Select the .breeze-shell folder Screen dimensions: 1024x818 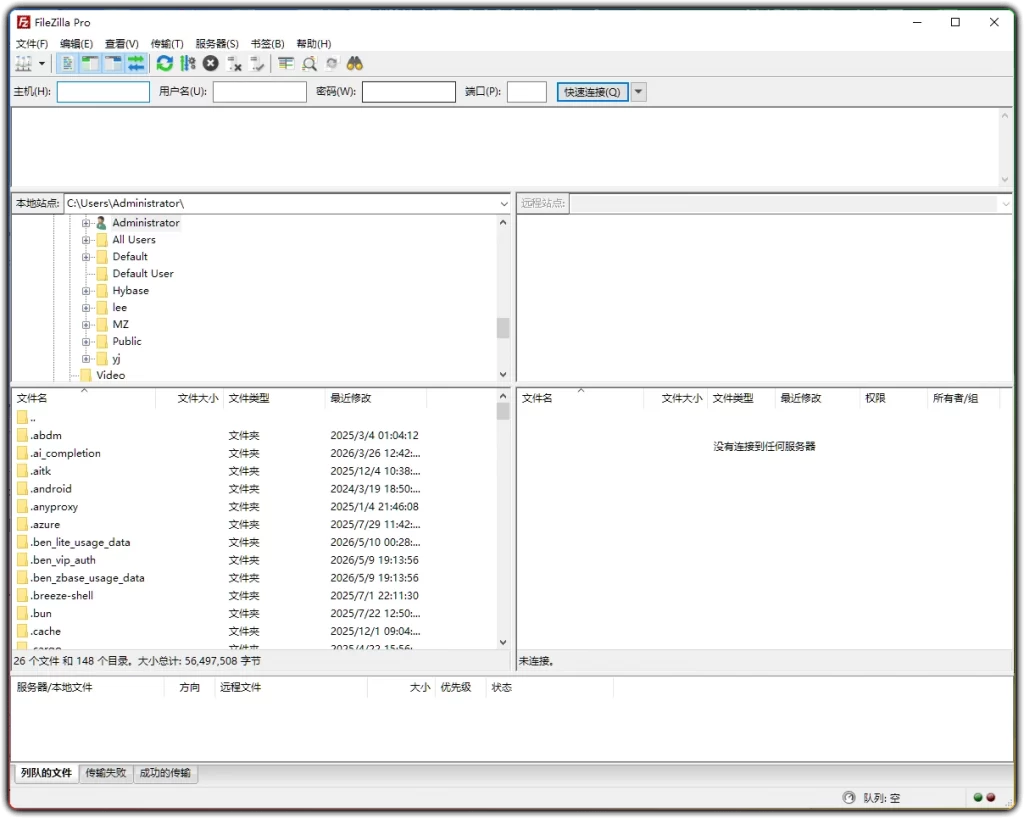point(61,595)
